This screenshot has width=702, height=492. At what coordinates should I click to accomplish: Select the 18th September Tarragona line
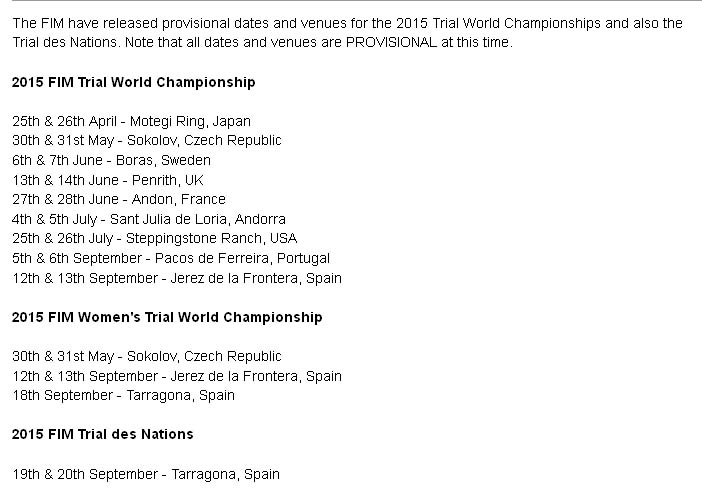123,396
